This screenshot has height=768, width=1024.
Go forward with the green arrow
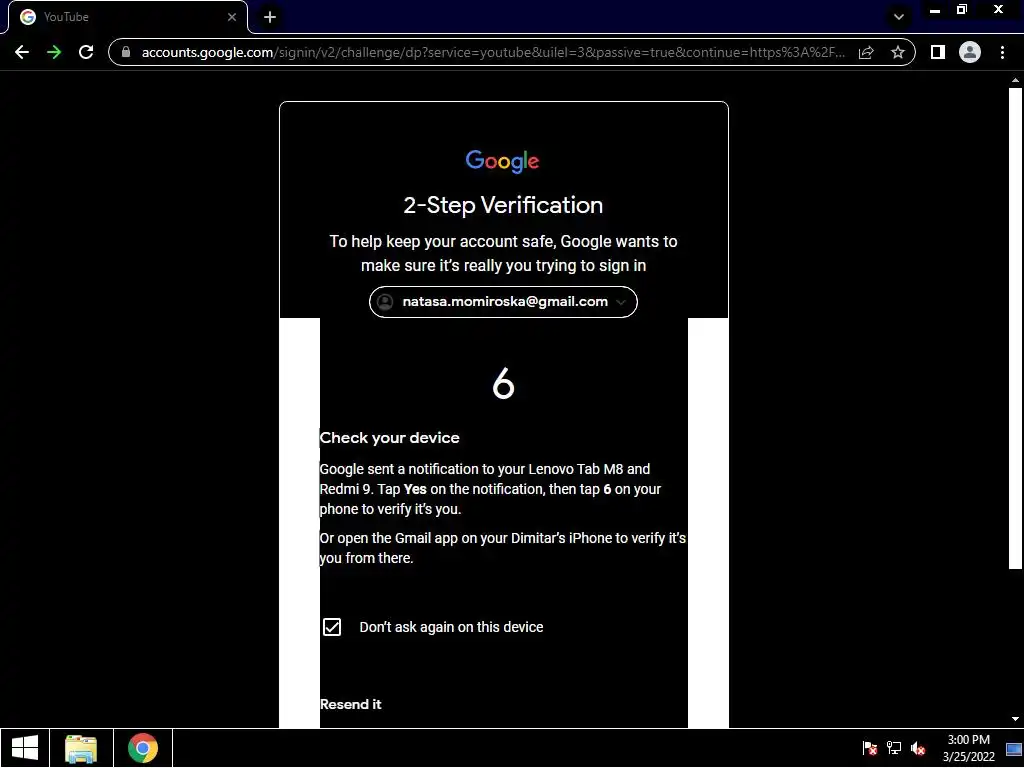click(54, 52)
